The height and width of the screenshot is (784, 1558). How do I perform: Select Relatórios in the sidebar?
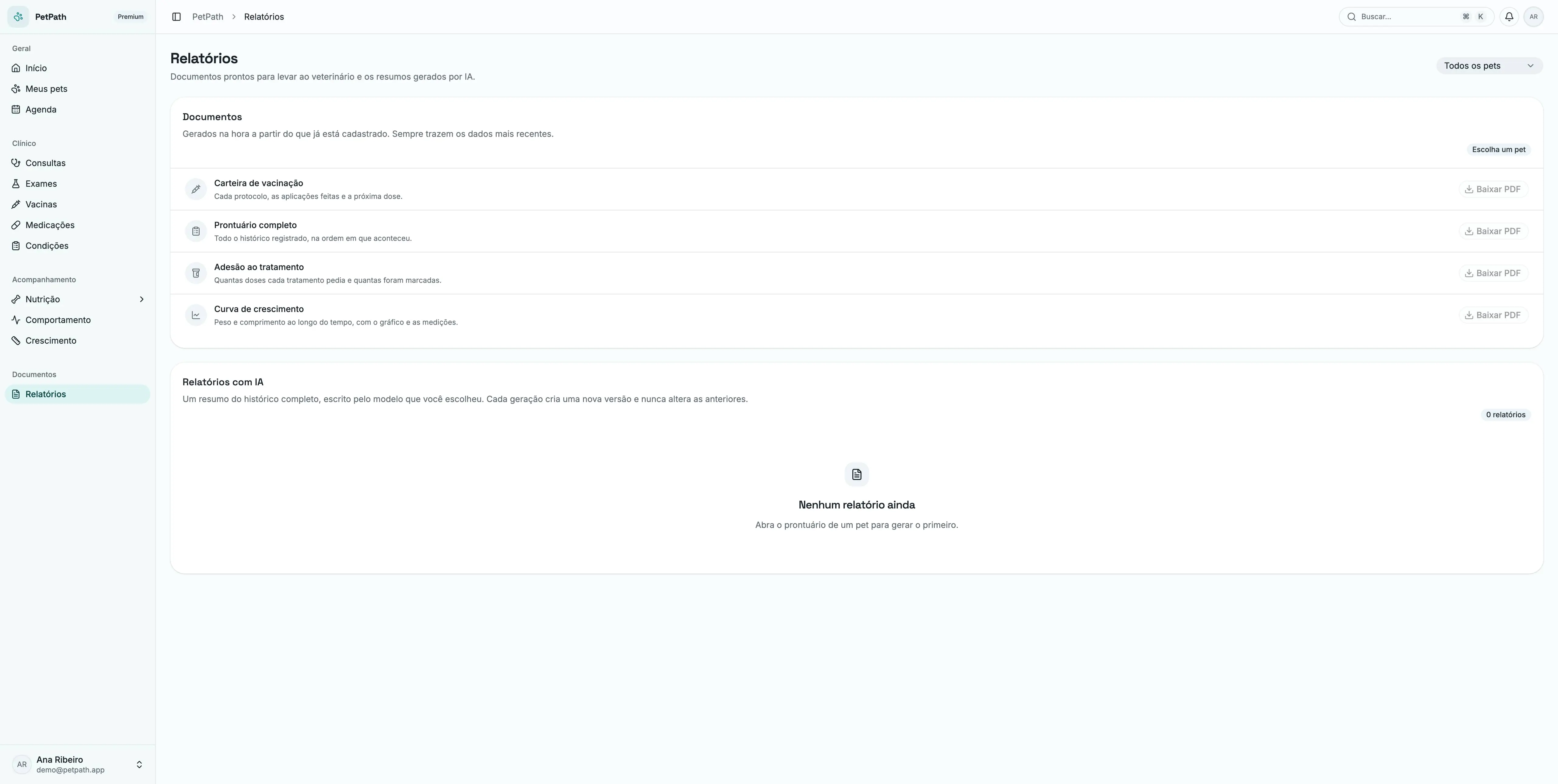pyautogui.click(x=77, y=394)
